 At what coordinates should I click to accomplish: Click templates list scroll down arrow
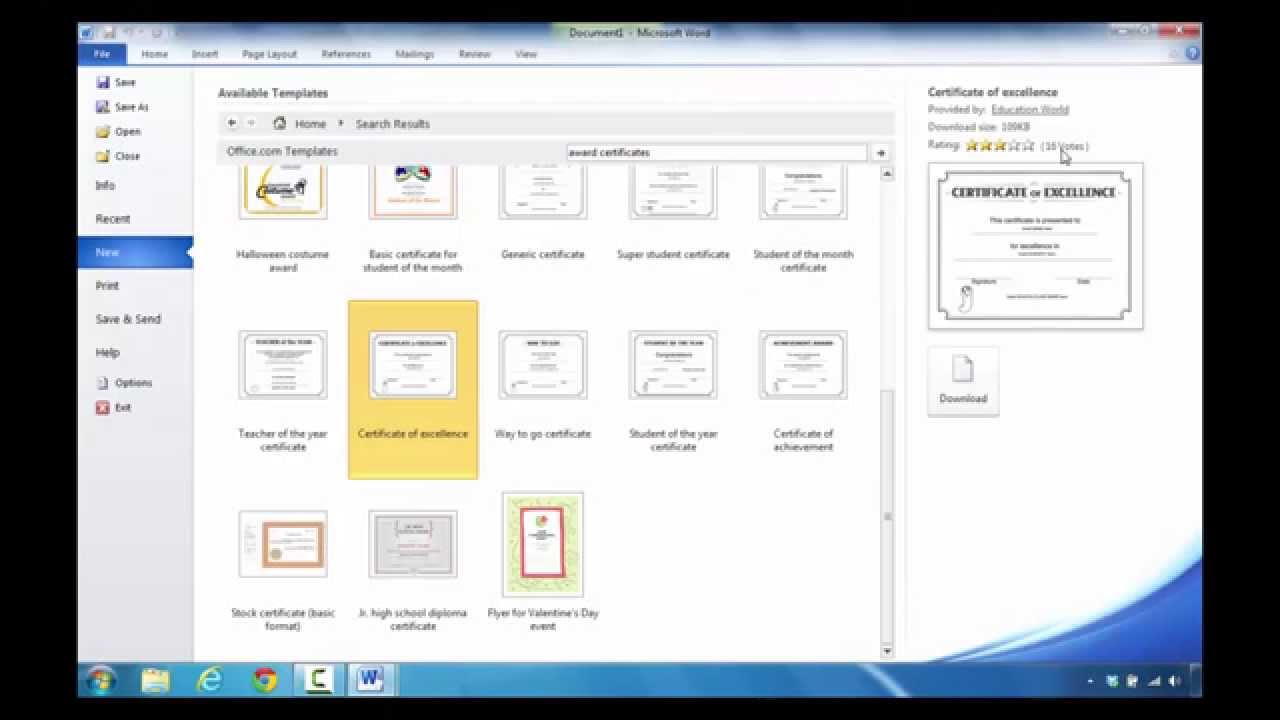(x=887, y=651)
